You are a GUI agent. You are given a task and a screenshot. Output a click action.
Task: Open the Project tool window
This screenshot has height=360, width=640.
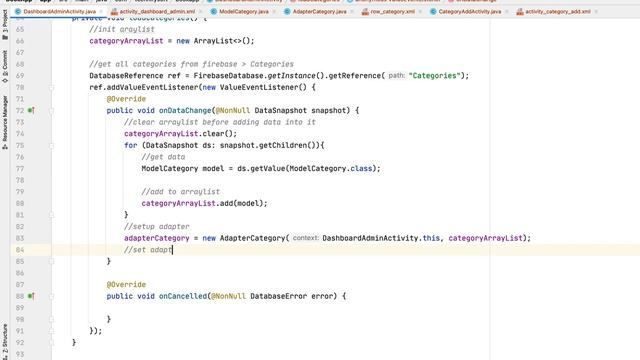pos(5,25)
